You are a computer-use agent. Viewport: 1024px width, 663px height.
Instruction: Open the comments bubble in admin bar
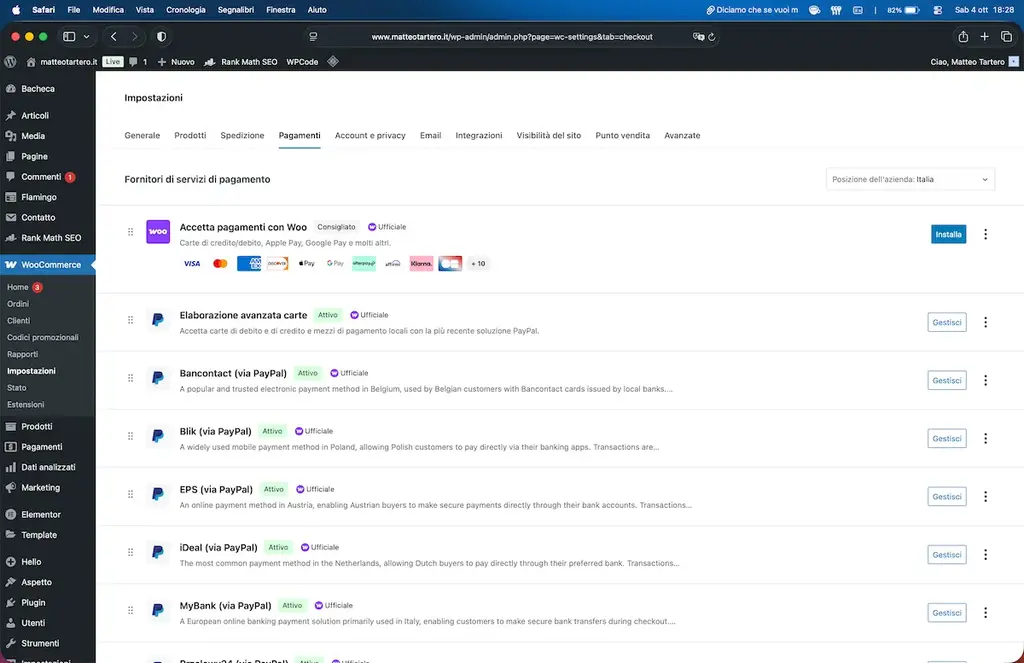tap(138, 61)
